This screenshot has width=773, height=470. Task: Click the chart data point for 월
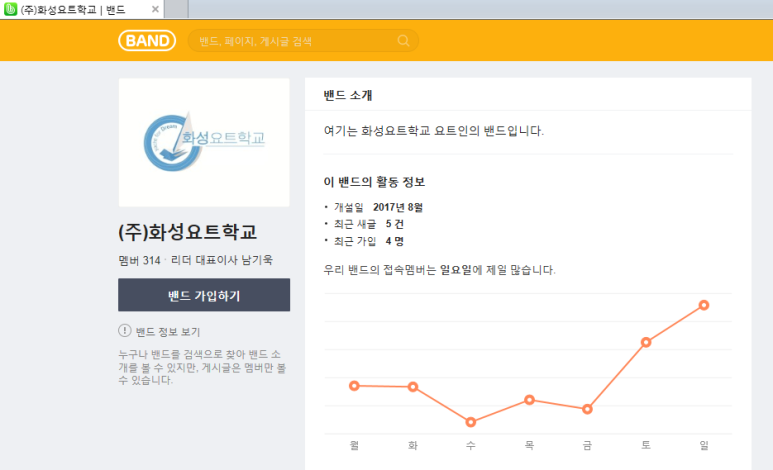tap(354, 386)
